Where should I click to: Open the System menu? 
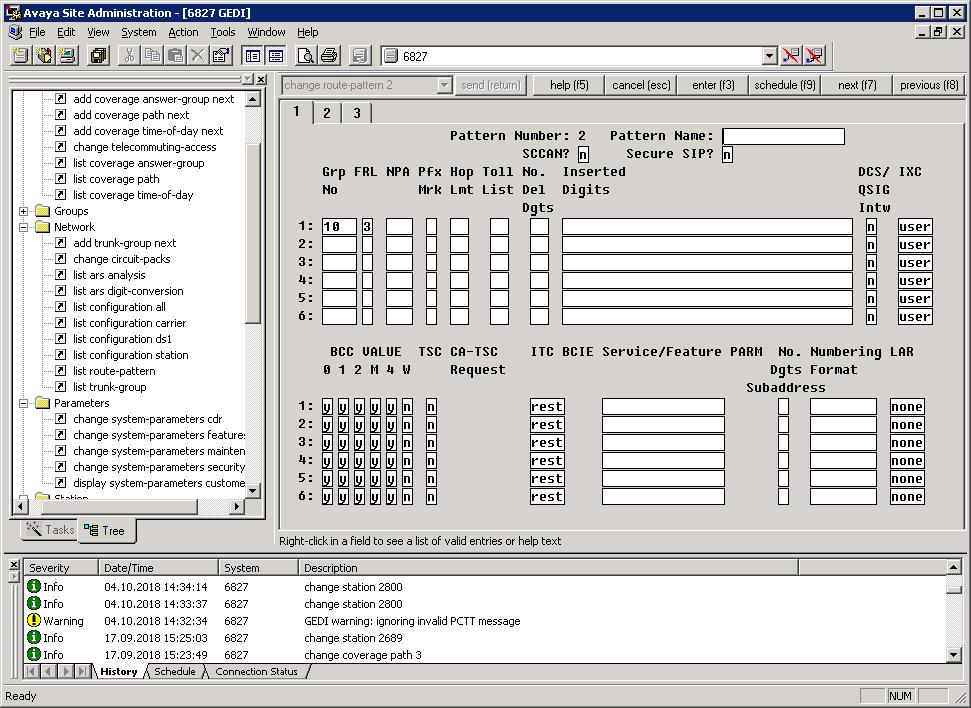(139, 32)
